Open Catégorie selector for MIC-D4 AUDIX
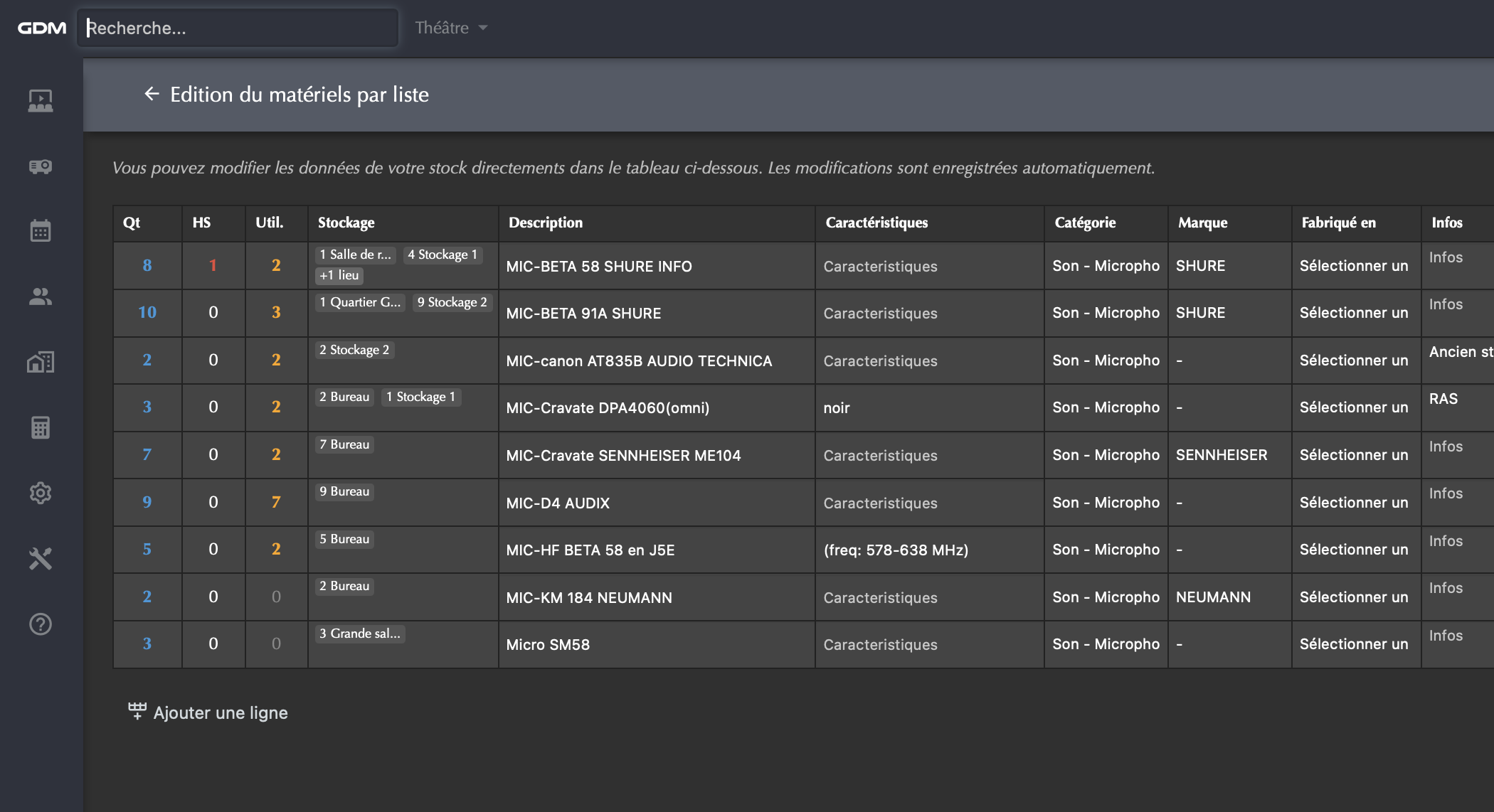1494x812 pixels. [1106, 503]
